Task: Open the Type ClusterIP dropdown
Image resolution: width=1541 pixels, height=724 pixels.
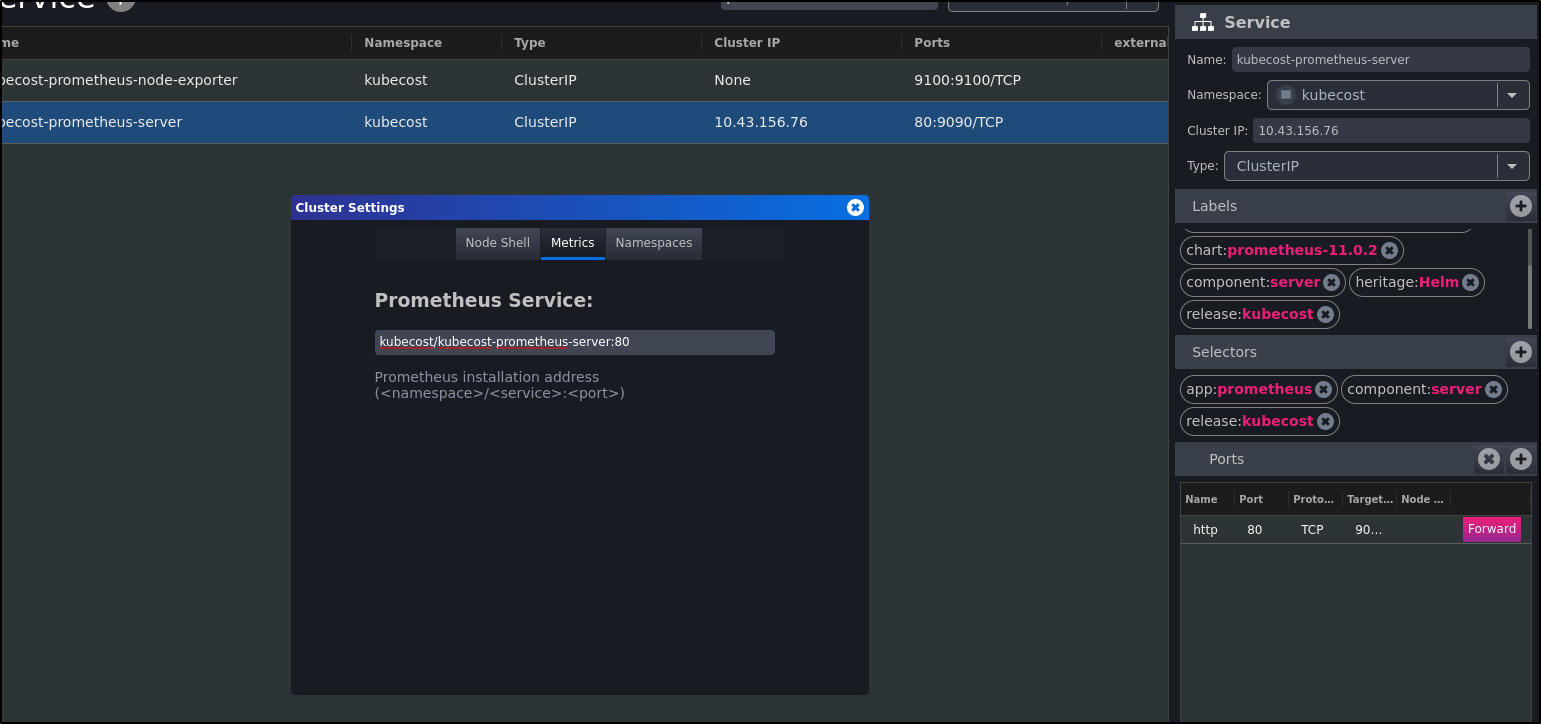Action: pos(1377,166)
